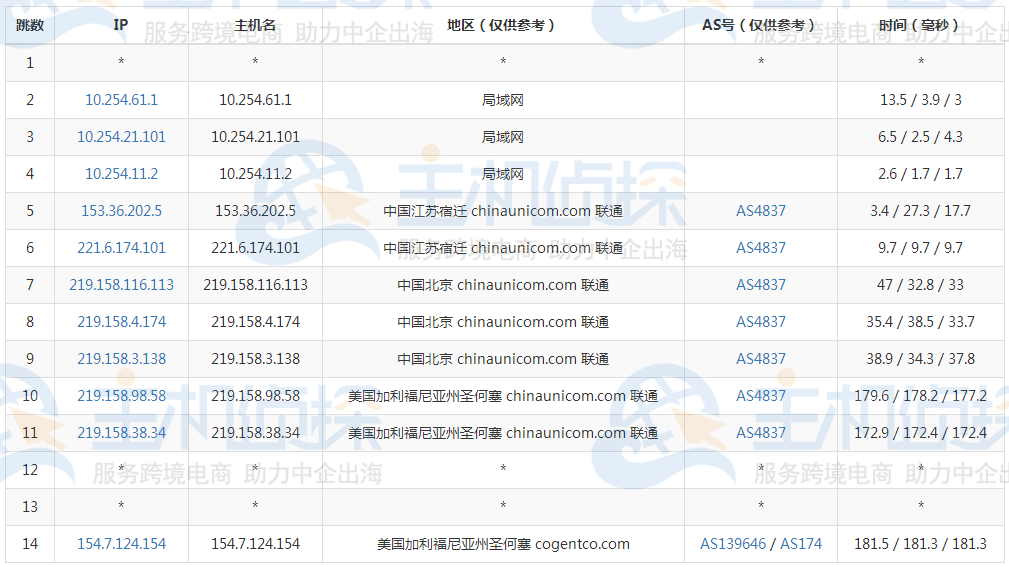Screen dimensions: 1009x567
Task: Open AS4837 link in hop 6 row
Action: (x=761, y=248)
